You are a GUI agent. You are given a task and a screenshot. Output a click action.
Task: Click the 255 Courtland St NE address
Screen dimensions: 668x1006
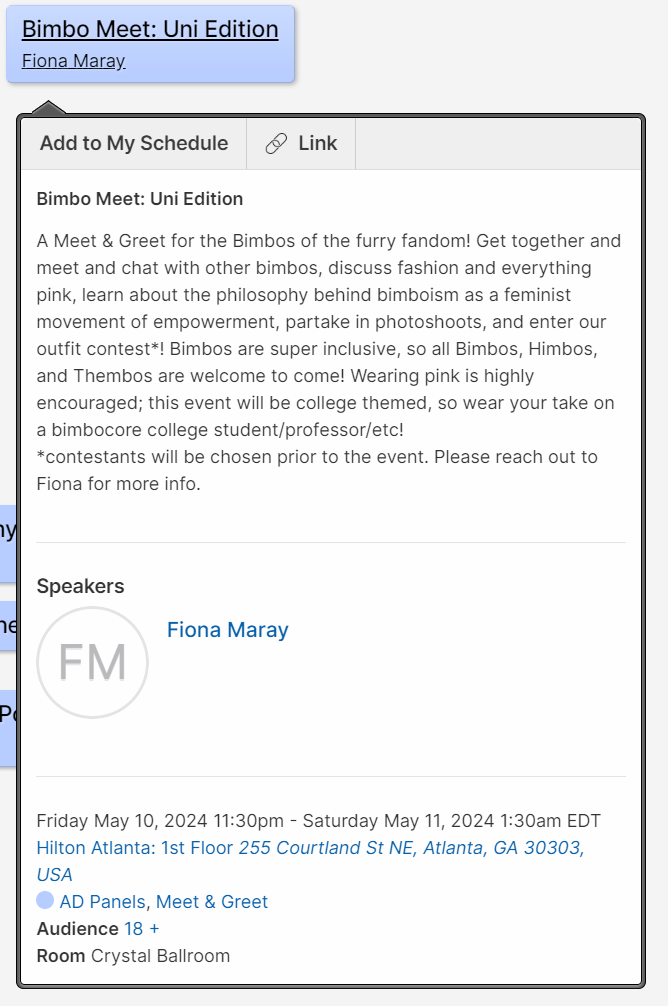click(410, 848)
